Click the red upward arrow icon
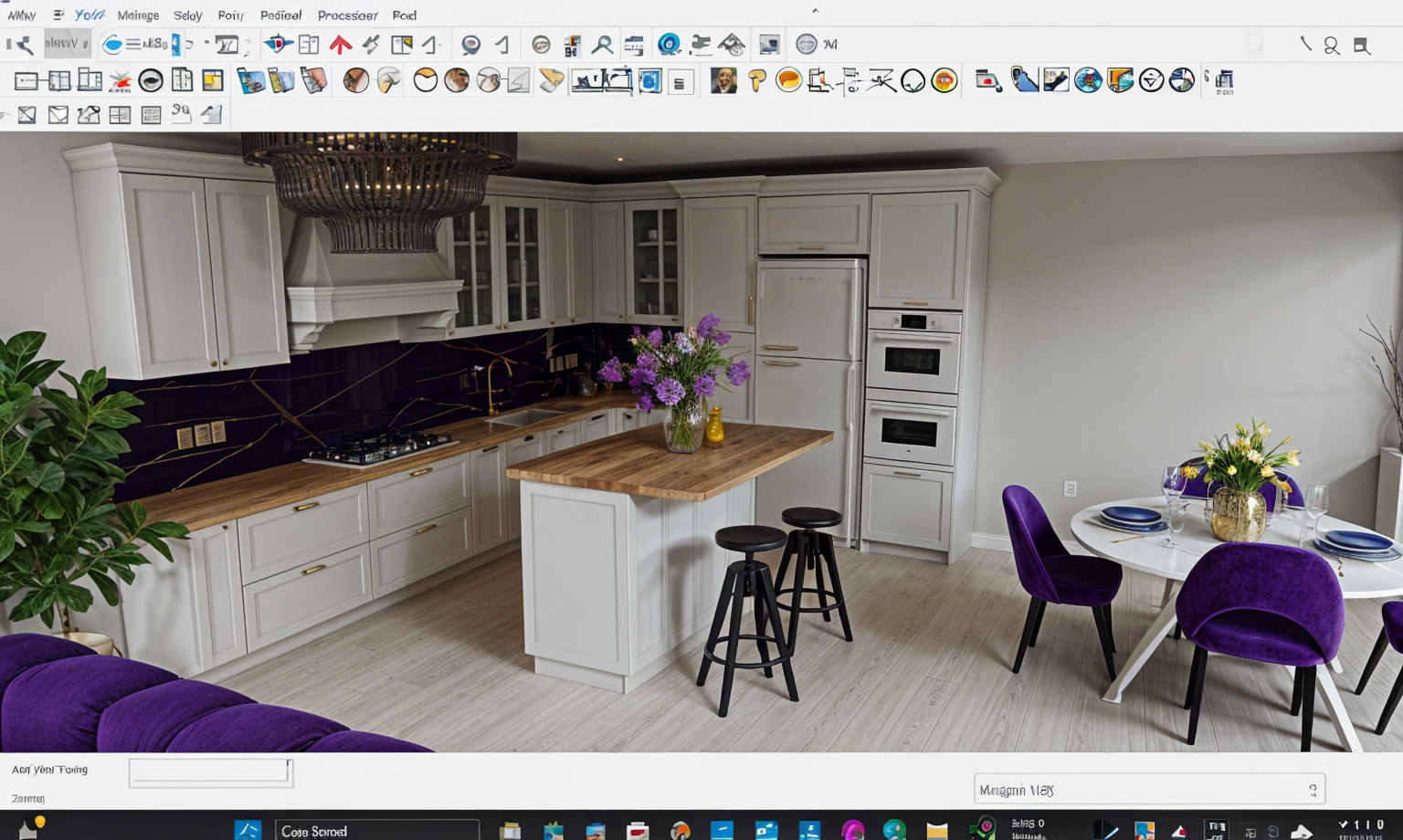 click(x=341, y=45)
